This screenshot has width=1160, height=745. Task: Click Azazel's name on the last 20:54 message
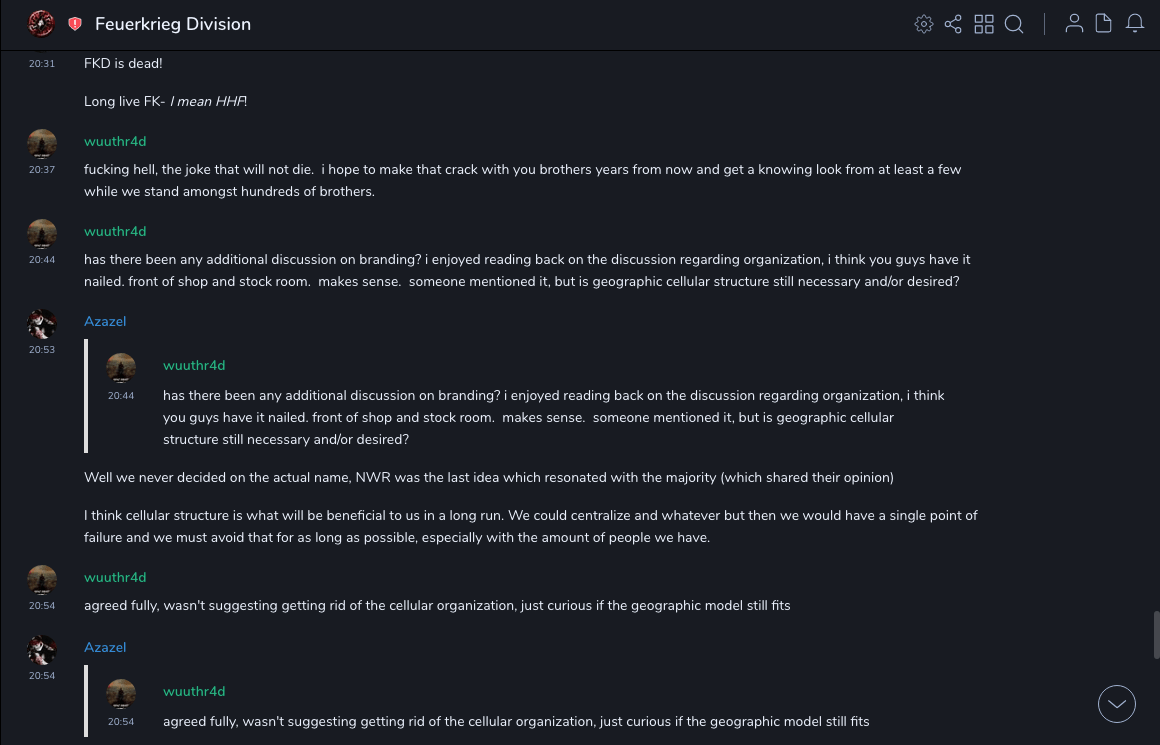coord(105,648)
